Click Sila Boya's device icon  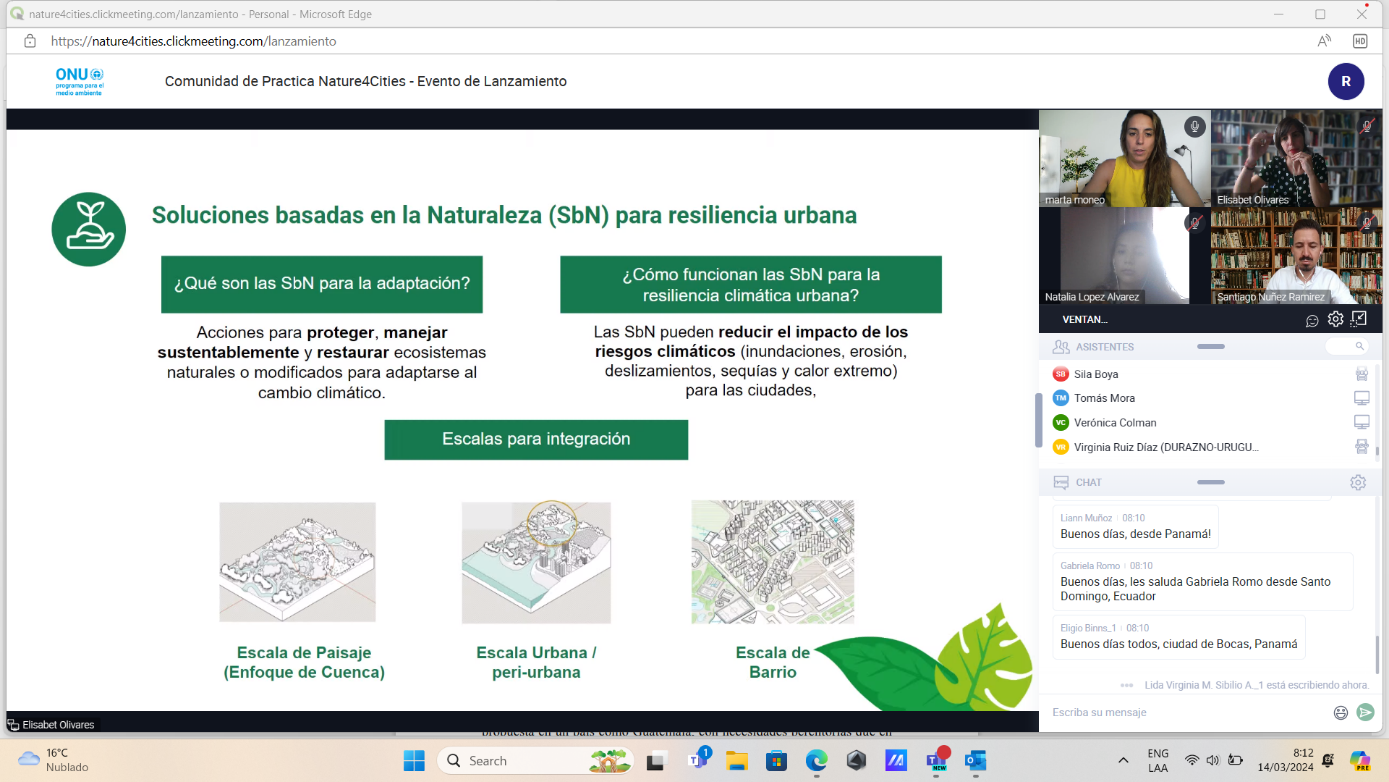(1361, 374)
